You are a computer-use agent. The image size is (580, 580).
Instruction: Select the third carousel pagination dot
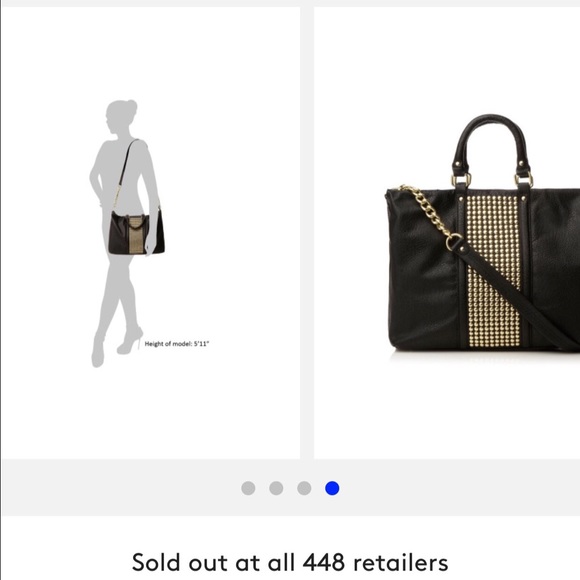pos(304,488)
